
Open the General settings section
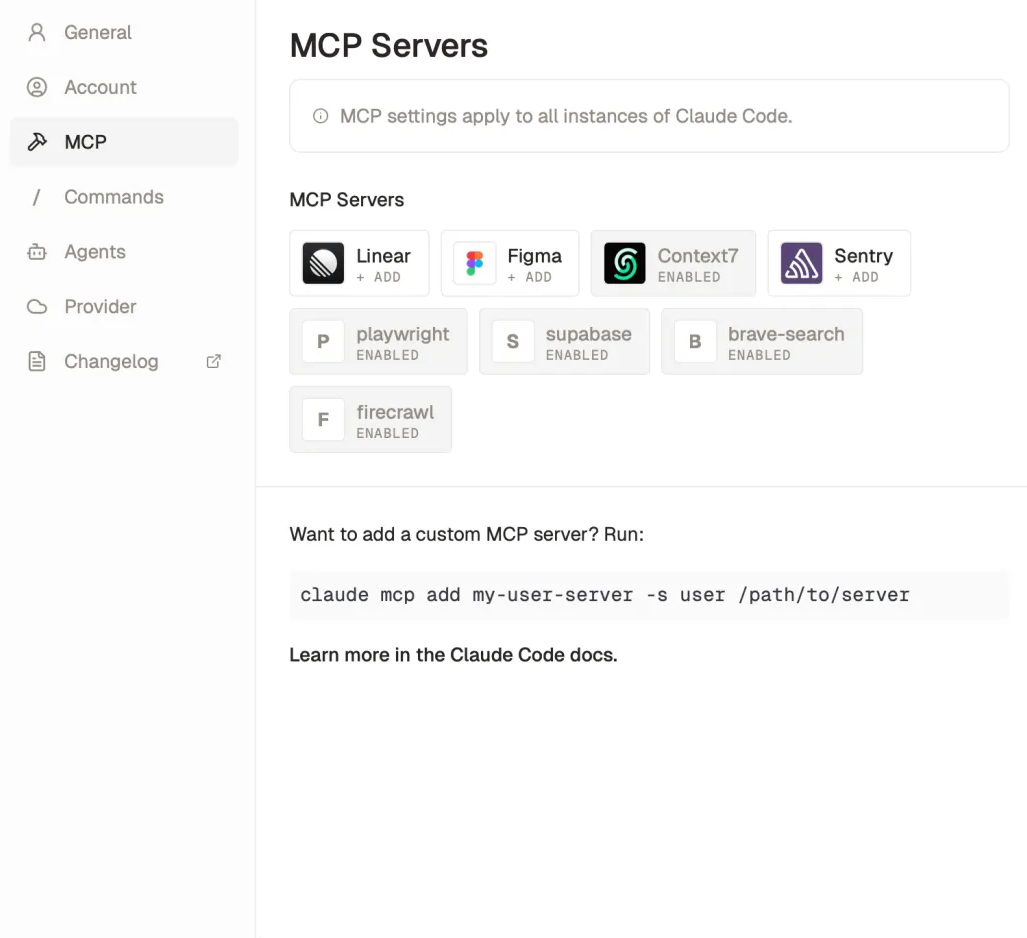coord(124,32)
